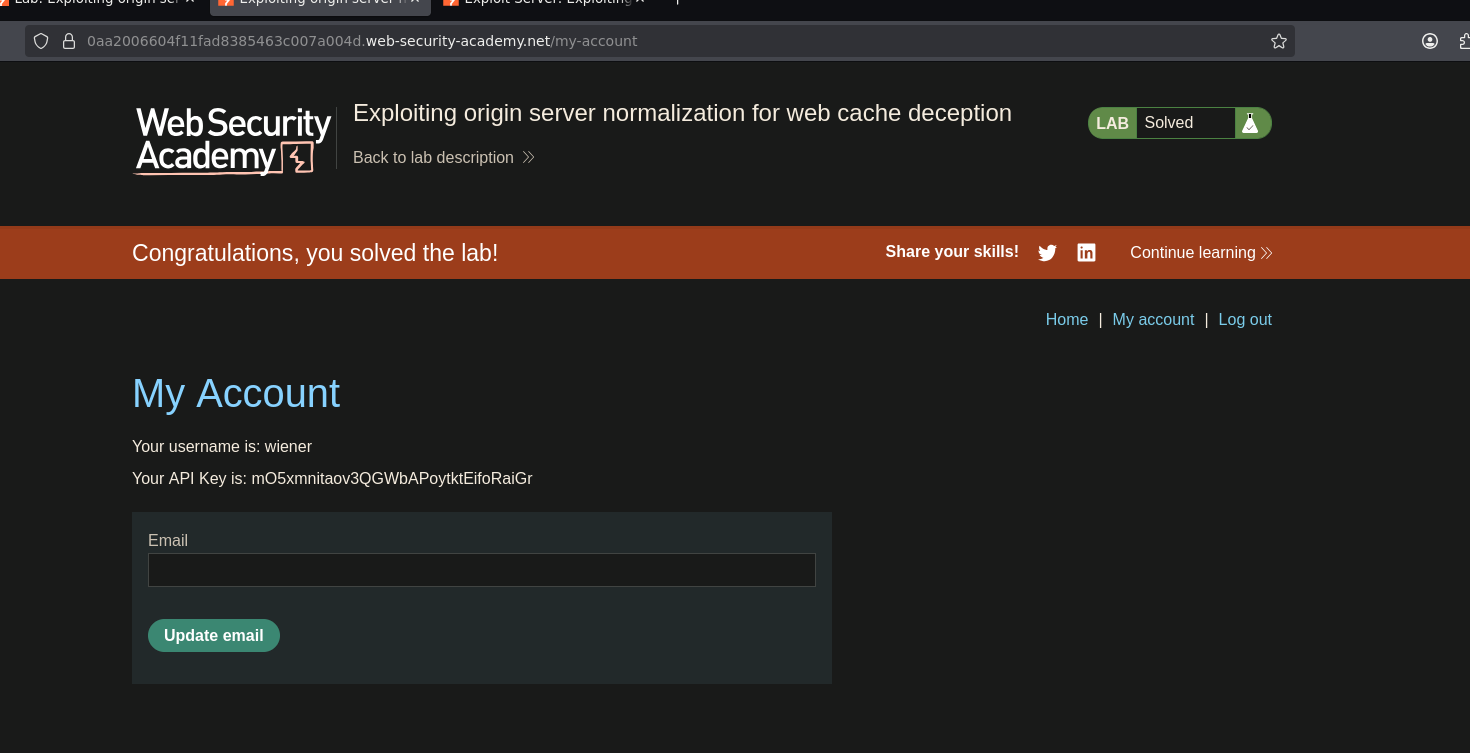Open the shield tracking protection icon
This screenshot has height=753, width=1470.
tap(41, 41)
